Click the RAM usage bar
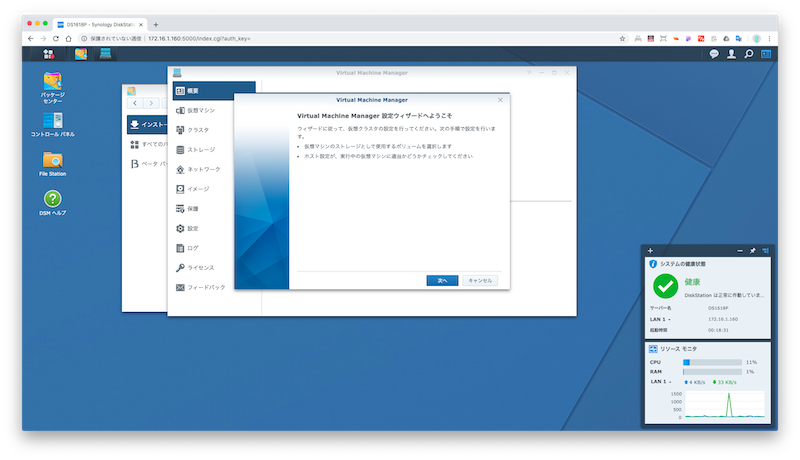 (712, 372)
